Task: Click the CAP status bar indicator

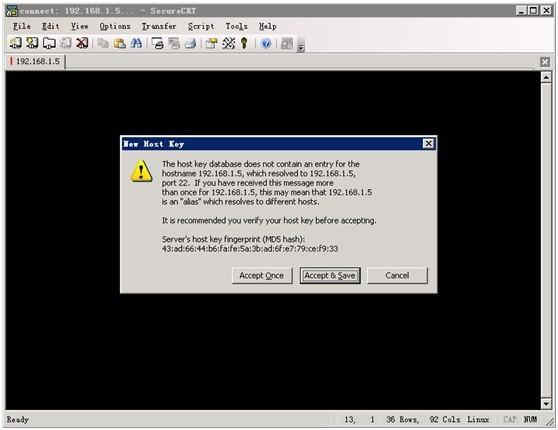Action: 510,420
